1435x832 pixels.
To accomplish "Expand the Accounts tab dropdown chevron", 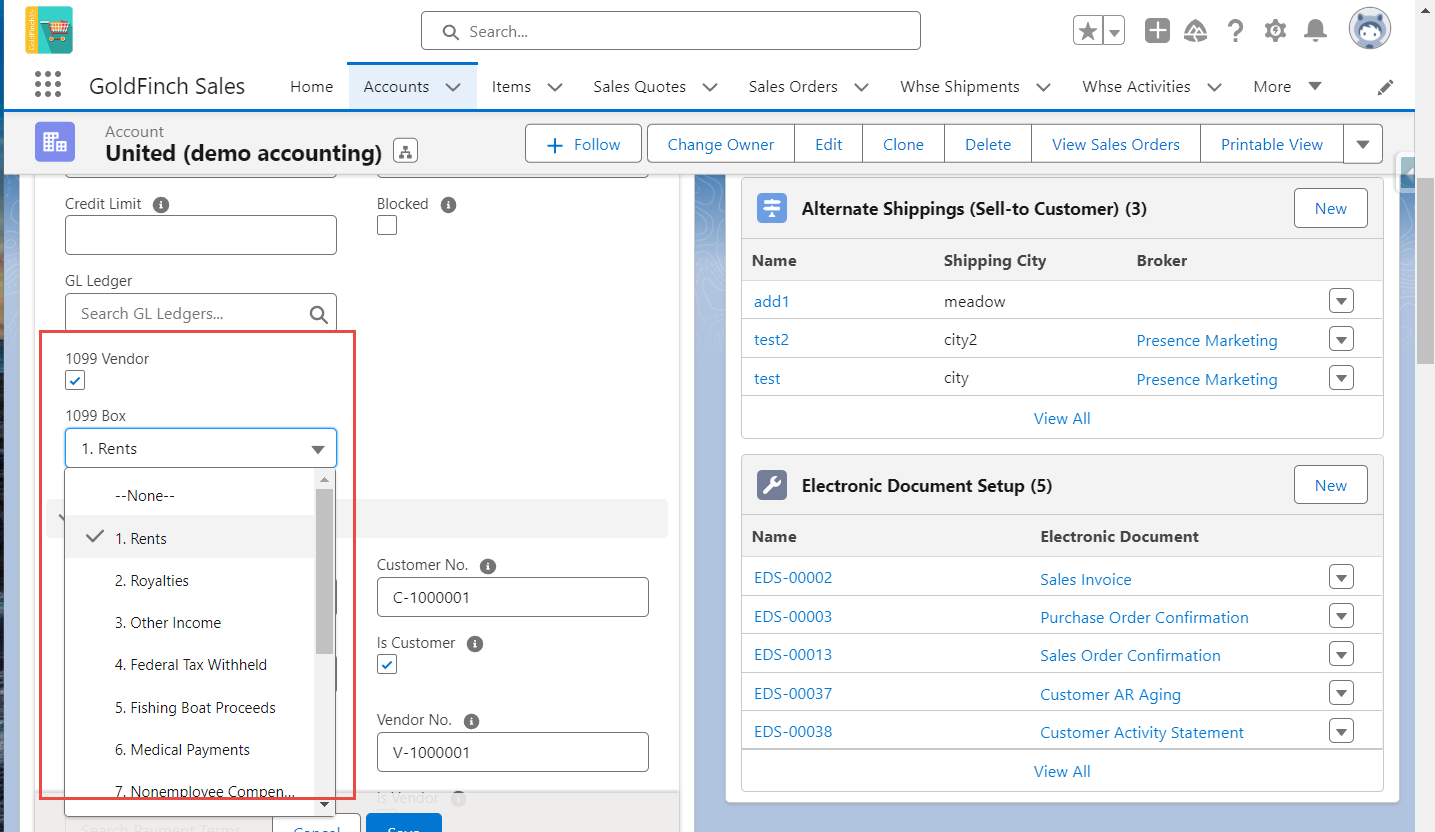I will point(453,87).
